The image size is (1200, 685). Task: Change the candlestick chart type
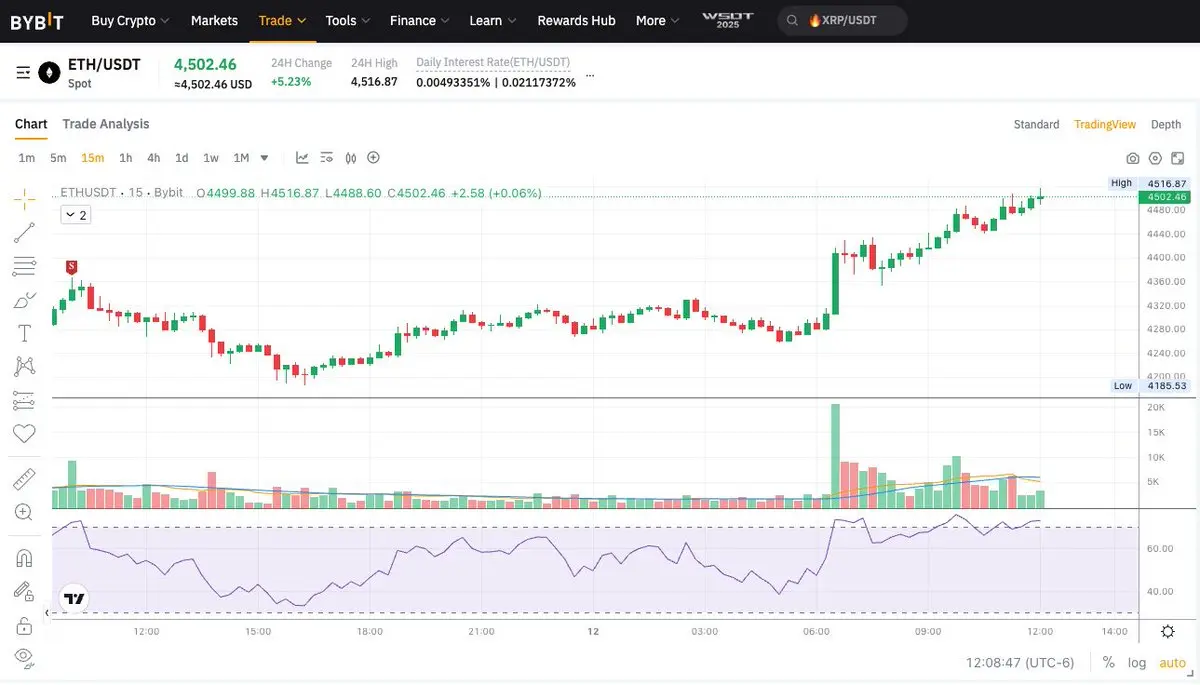[x=351, y=157]
